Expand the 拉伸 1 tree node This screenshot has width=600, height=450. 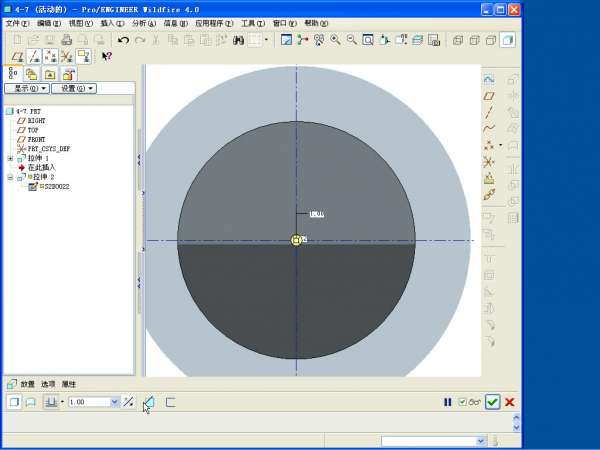pos(10,158)
